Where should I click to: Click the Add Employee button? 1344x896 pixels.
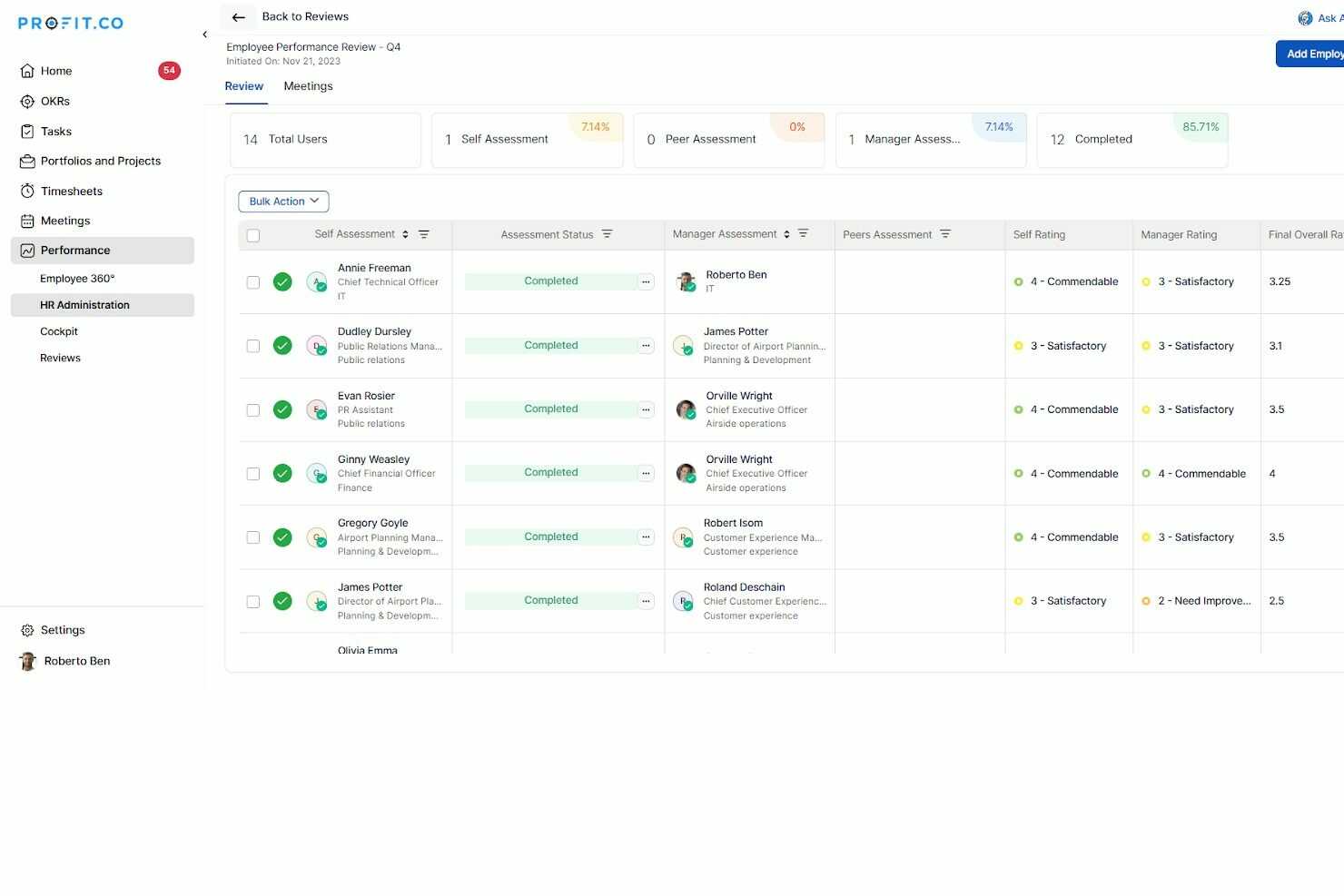1309,54
